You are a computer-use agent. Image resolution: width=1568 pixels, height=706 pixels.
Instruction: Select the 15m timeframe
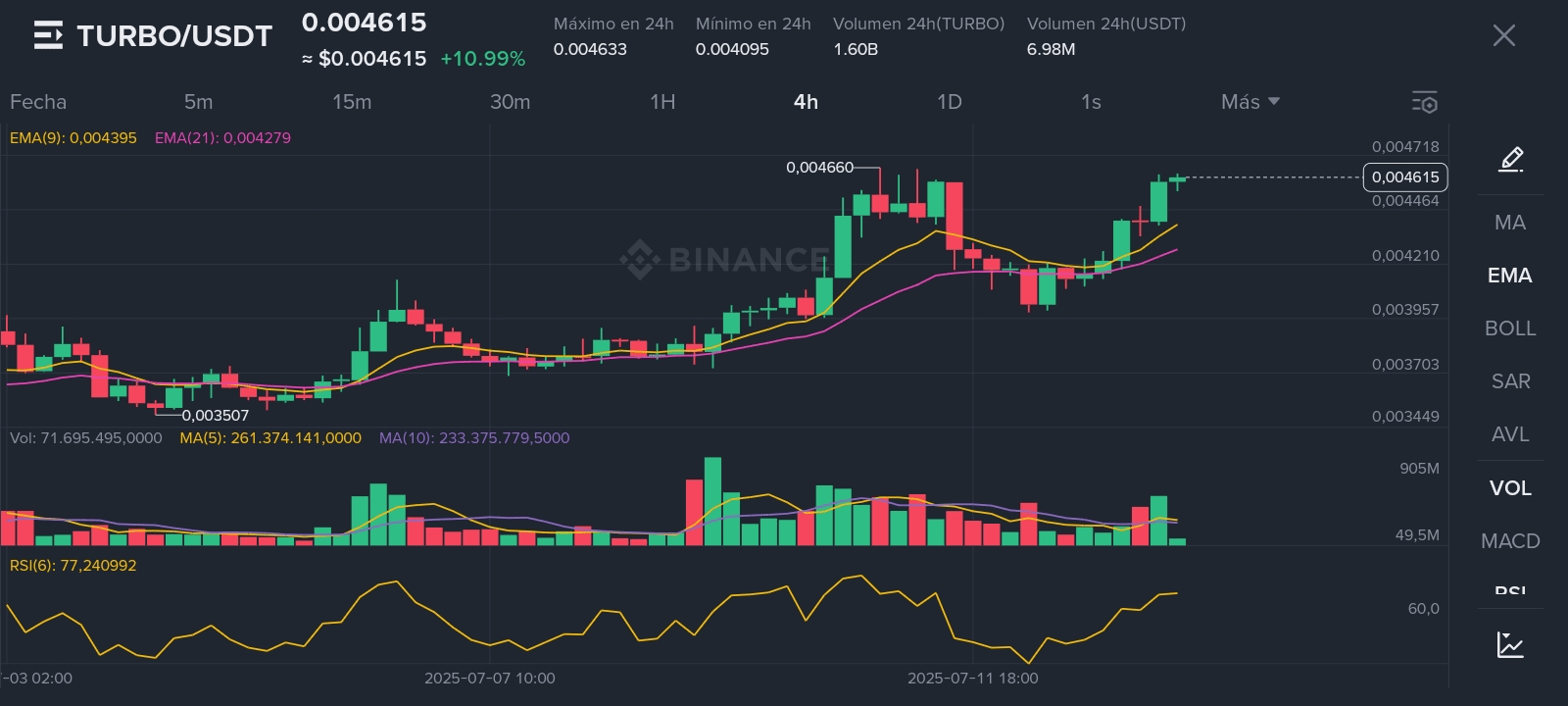[x=352, y=102]
